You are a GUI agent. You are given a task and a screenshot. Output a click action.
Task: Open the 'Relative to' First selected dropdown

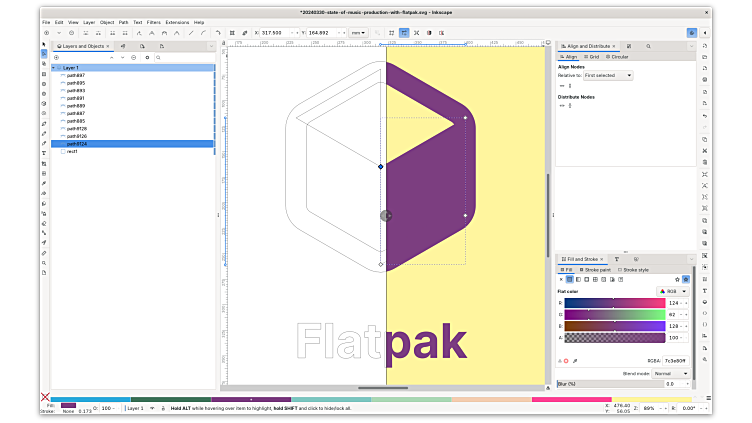click(608, 75)
